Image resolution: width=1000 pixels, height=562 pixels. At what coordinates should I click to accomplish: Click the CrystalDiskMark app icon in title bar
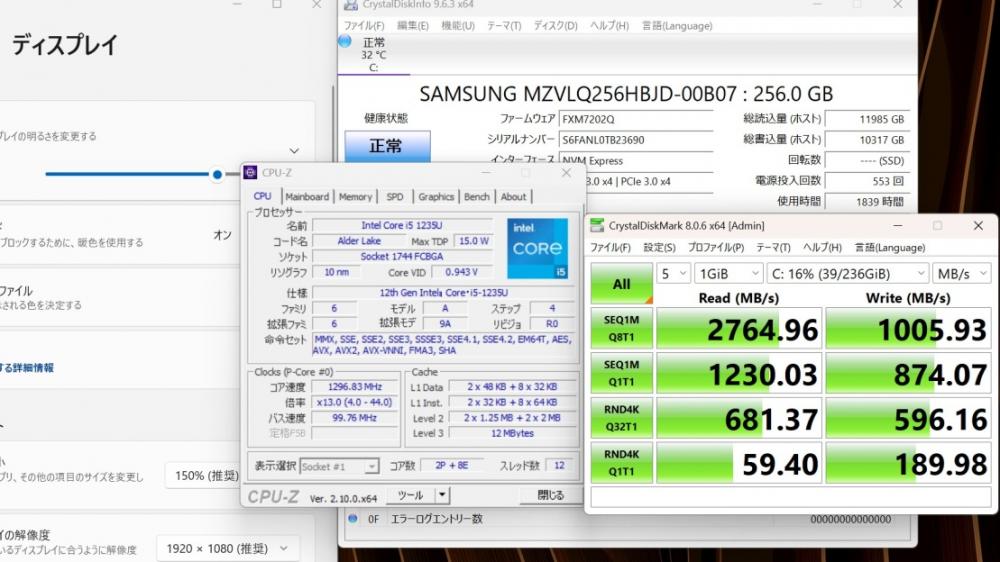[x=597, y=225]
